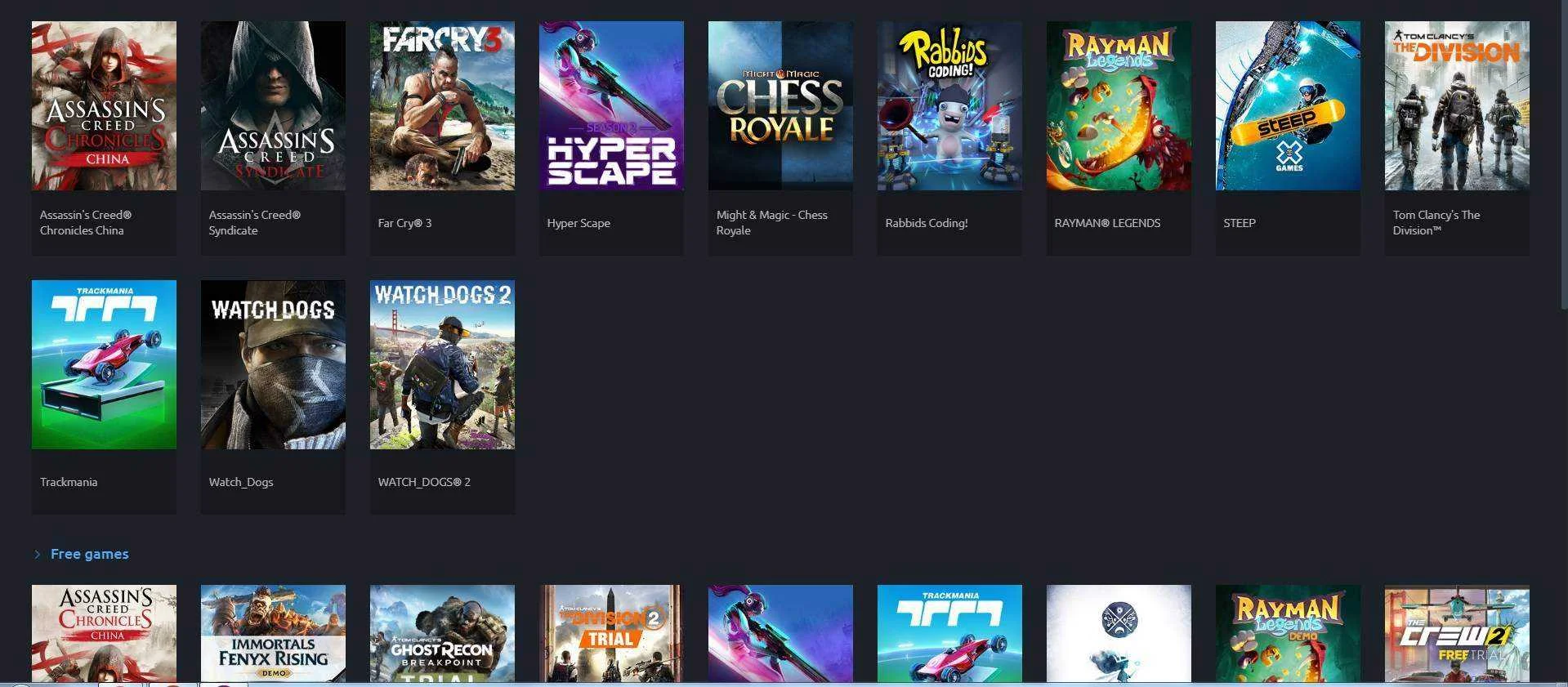This screenshot has height=687, width=1568.
Task: Select the Tom Clancy's The Division cover
Action: [1457, 105]
